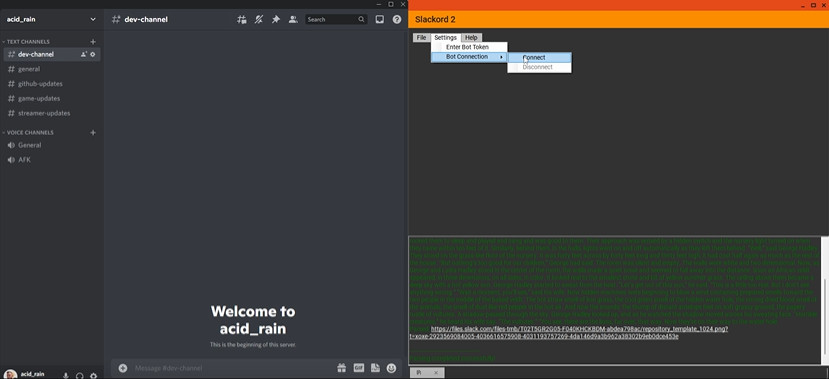Viewport: 829px width, 379px height.
Task: Select the dev-channel text channel
Action: 52,54
